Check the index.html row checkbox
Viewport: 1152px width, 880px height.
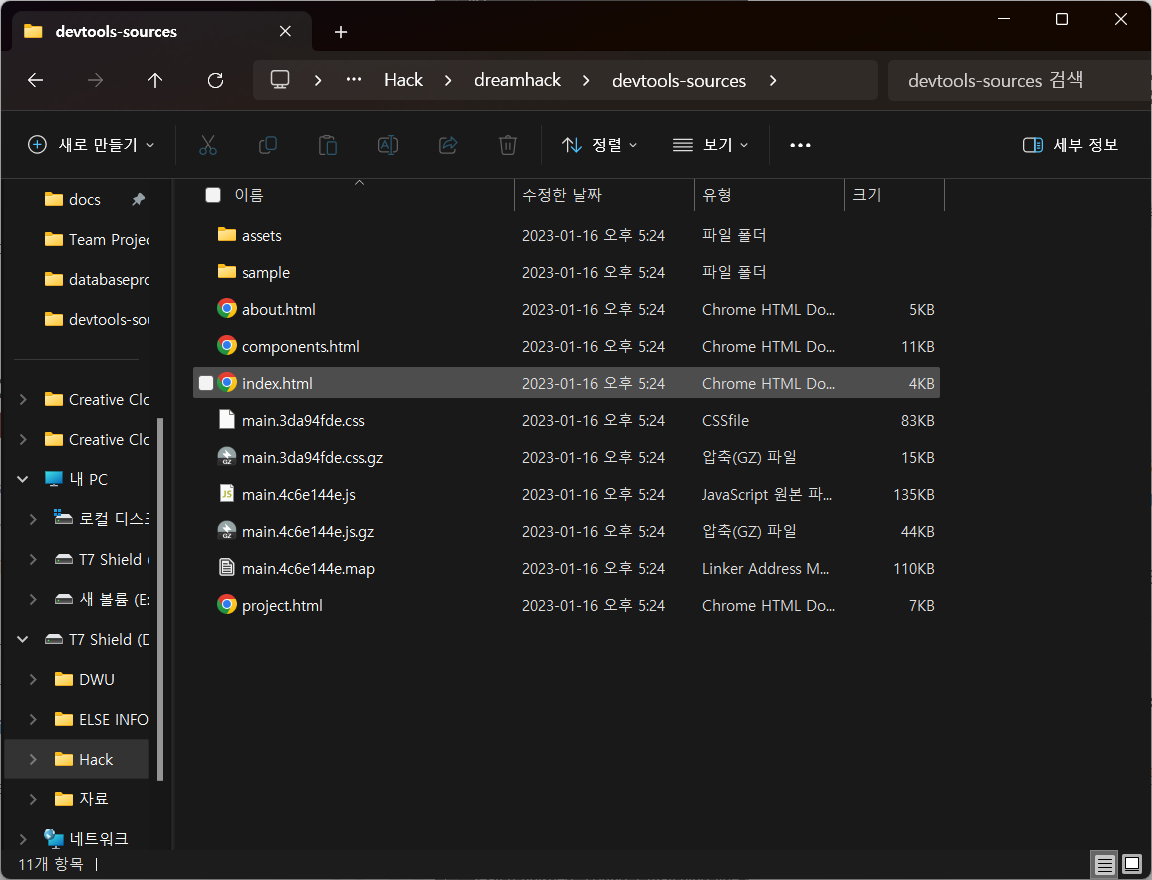click(206, 383)
